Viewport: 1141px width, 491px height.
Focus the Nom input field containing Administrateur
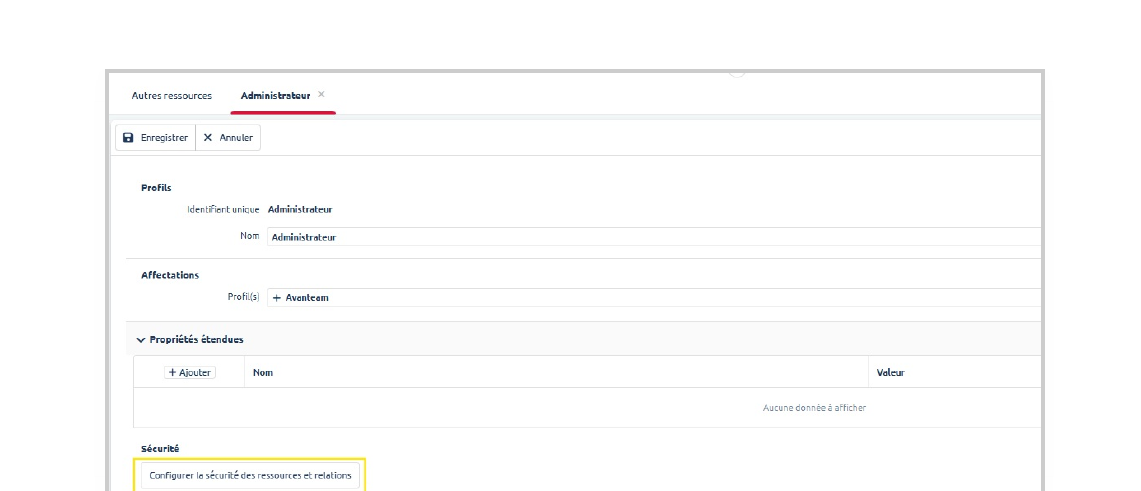click(650, 237)
